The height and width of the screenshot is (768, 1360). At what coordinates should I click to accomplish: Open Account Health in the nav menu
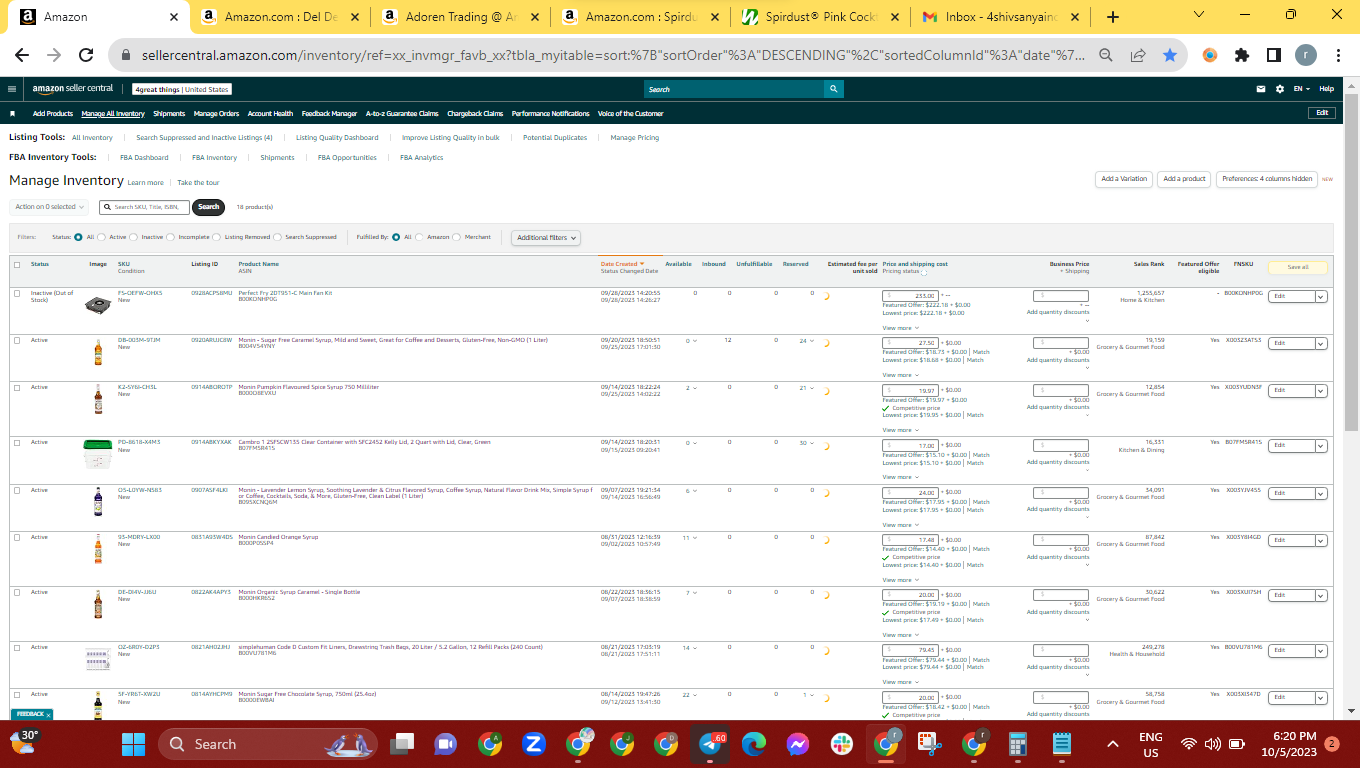coord(270,114)
